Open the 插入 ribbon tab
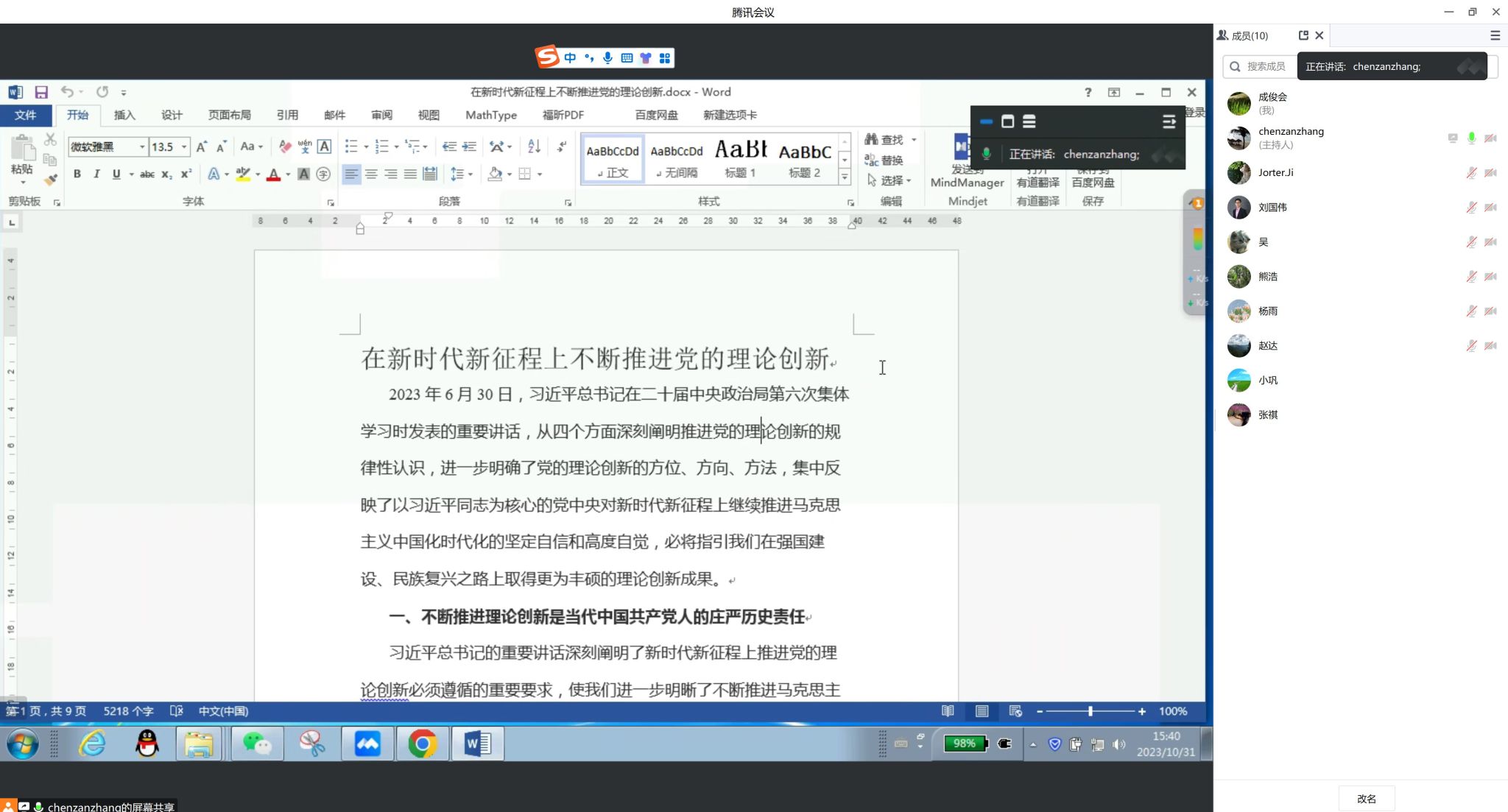 [124, 115]
